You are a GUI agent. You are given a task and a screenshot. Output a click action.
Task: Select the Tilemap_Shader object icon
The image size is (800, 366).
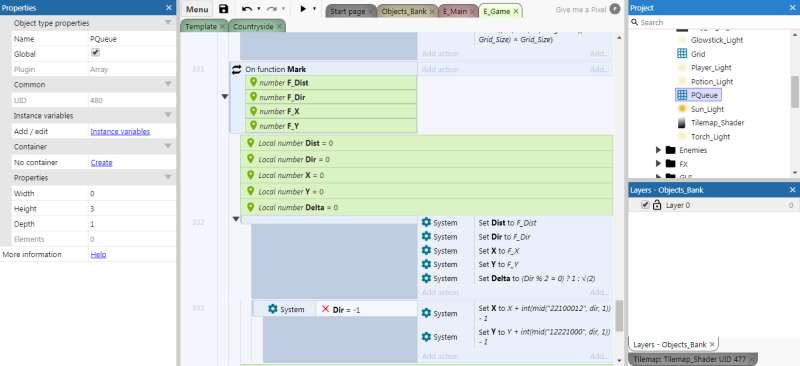(682, 123)
